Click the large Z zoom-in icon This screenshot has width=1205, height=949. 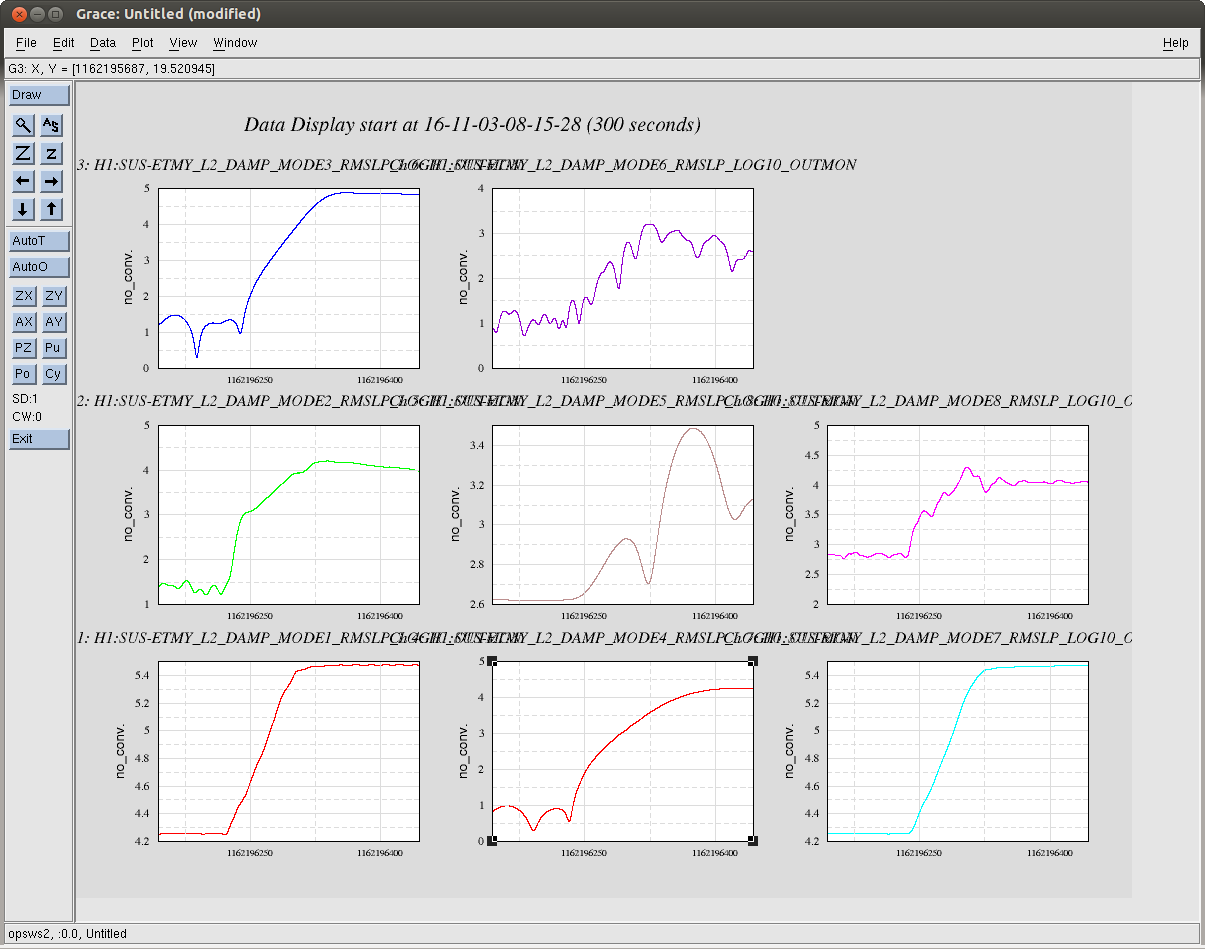[x=23, y=153]
